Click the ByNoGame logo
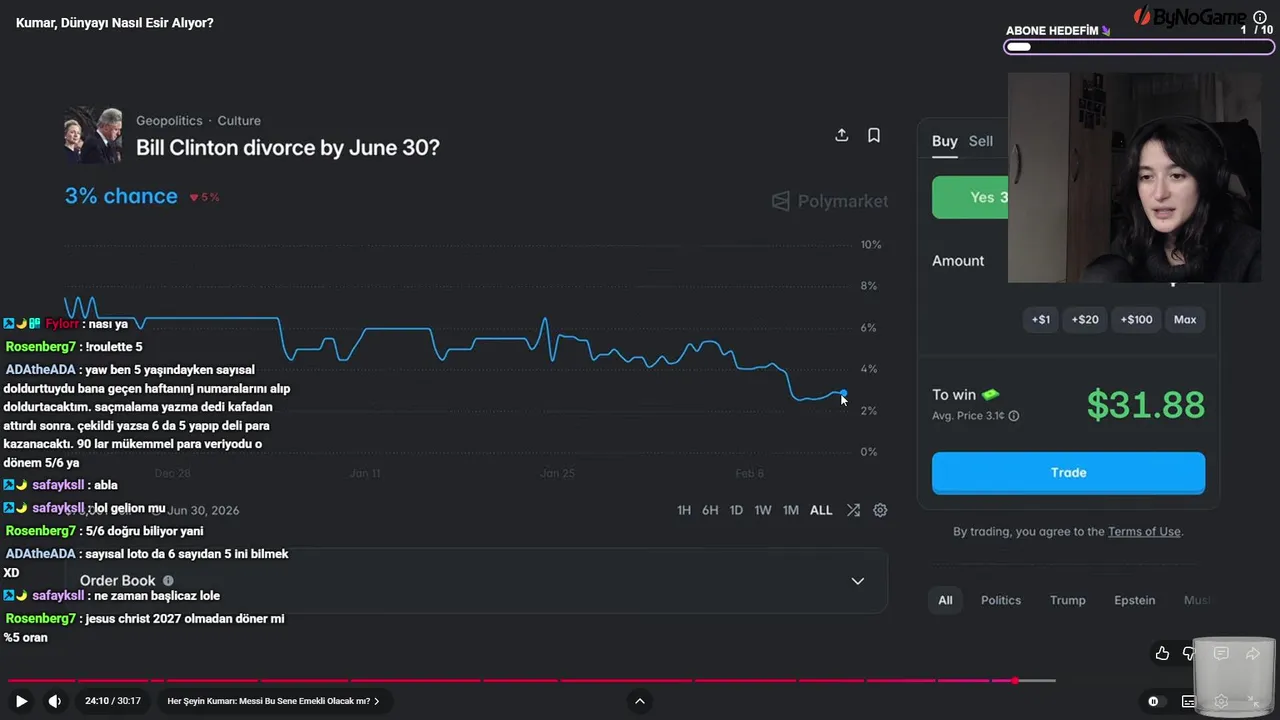 coord(1190,16)
